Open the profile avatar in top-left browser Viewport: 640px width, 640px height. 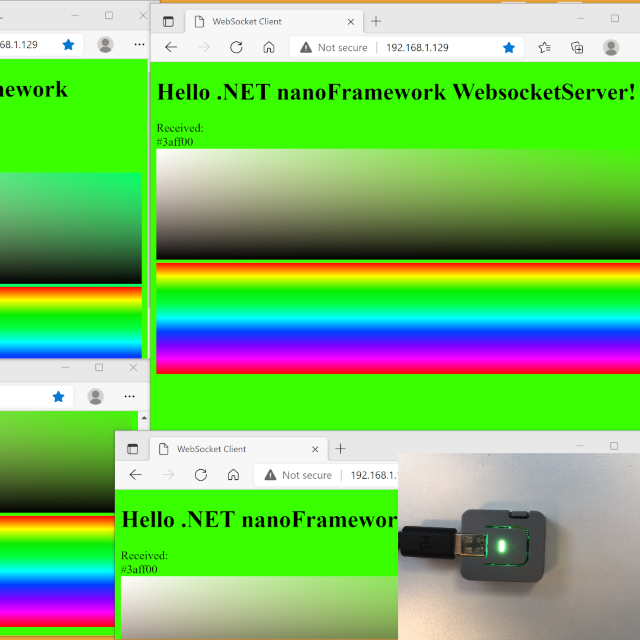pos(105,44)
